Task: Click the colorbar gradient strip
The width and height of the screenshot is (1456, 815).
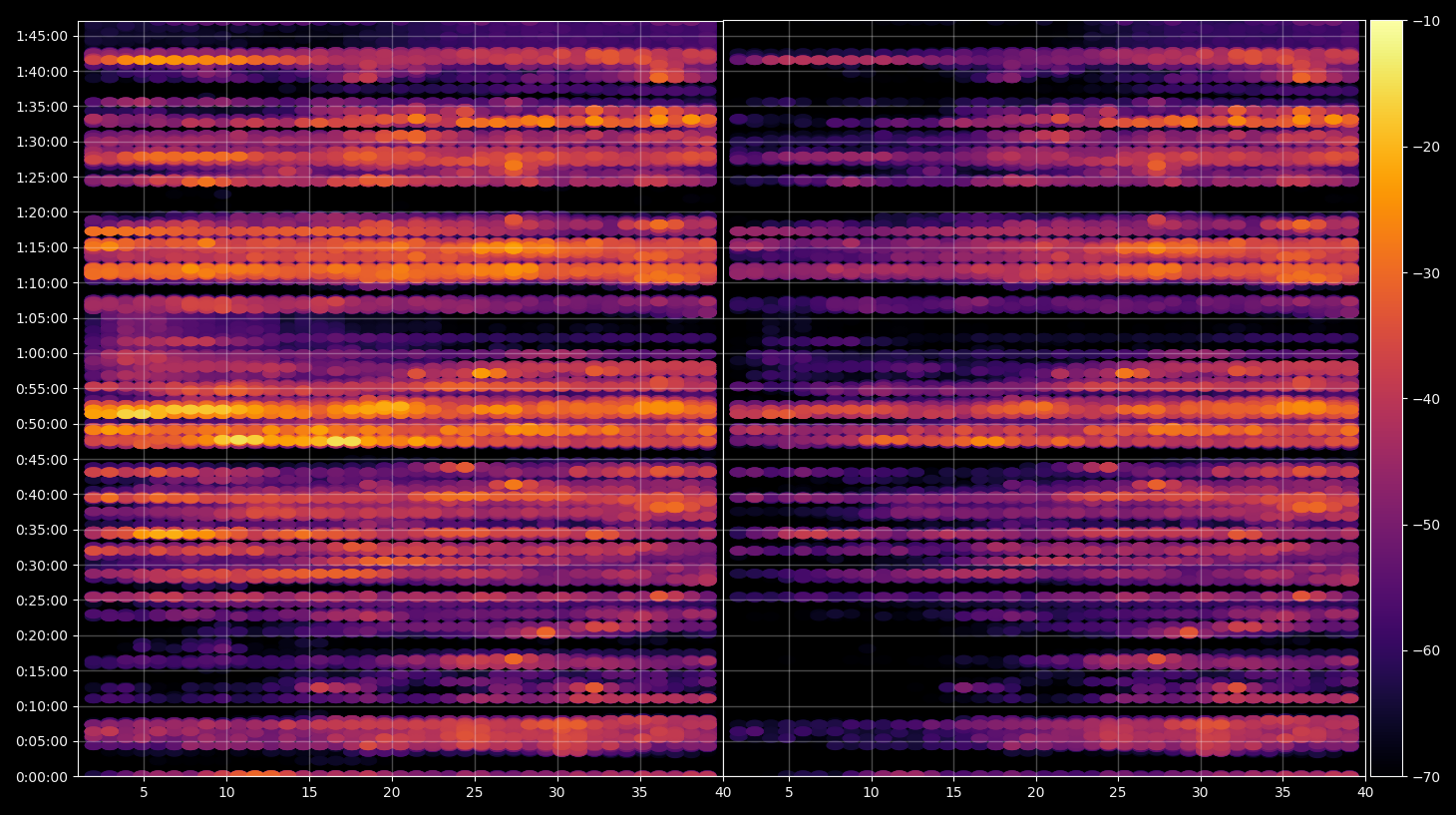Action: (x=1386, y=398)
